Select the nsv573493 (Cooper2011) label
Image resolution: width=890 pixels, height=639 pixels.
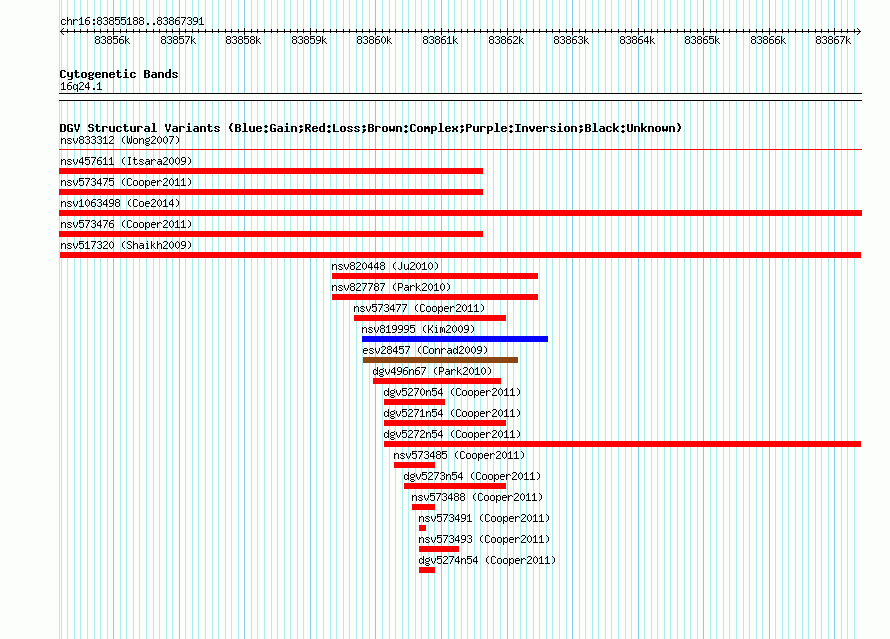484,539
